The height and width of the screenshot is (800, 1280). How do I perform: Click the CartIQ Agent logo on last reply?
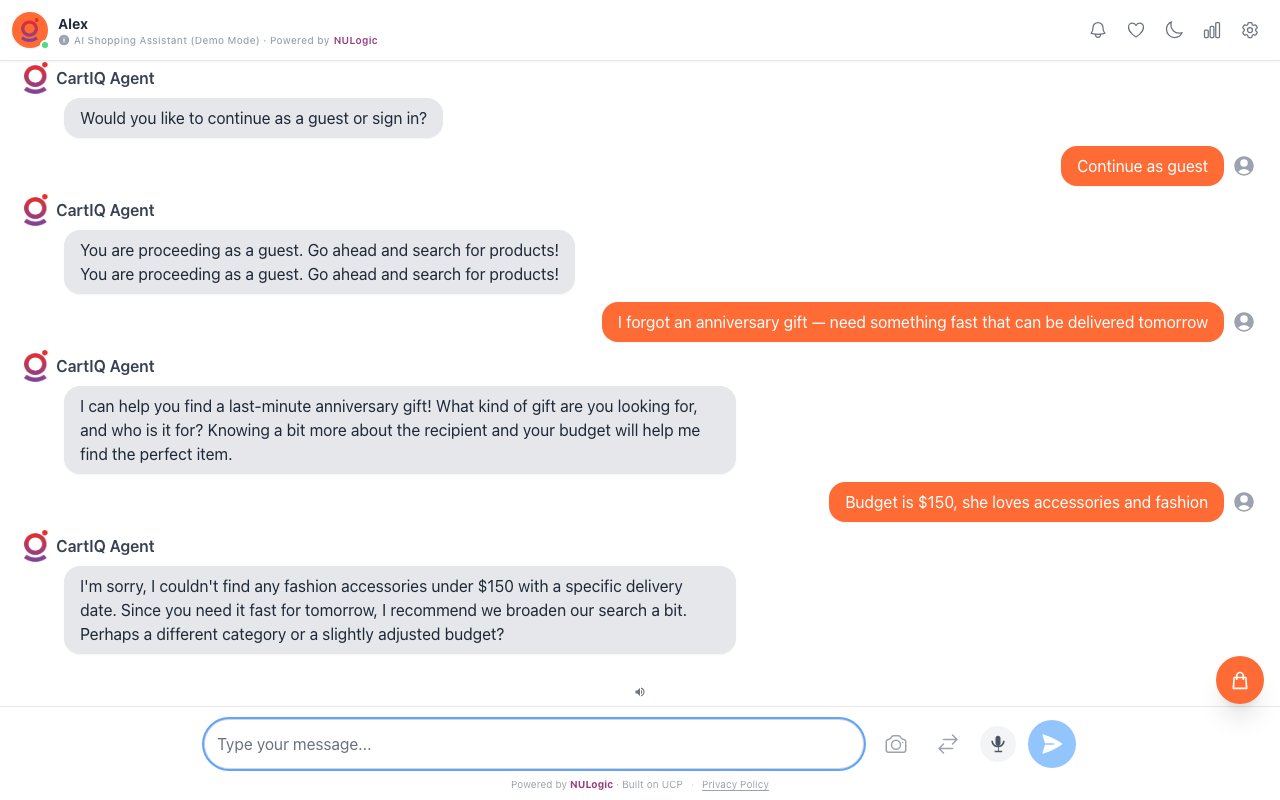point(36,546)
